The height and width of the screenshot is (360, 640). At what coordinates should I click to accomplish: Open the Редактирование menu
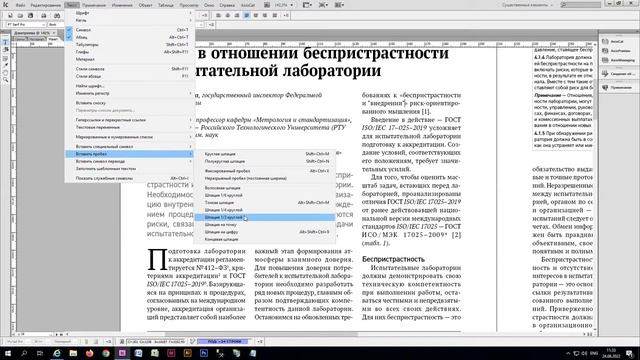point(46,5)
